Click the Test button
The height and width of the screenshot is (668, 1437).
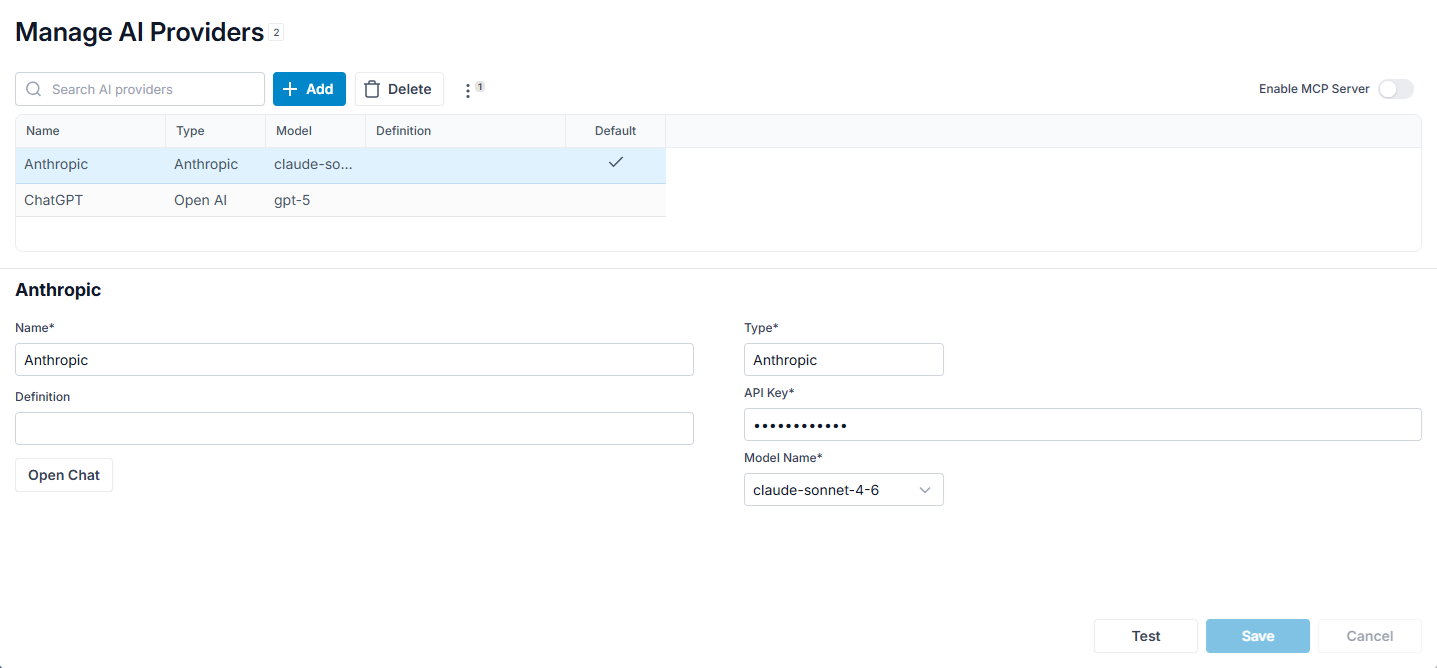click(x=1146, y=636)
